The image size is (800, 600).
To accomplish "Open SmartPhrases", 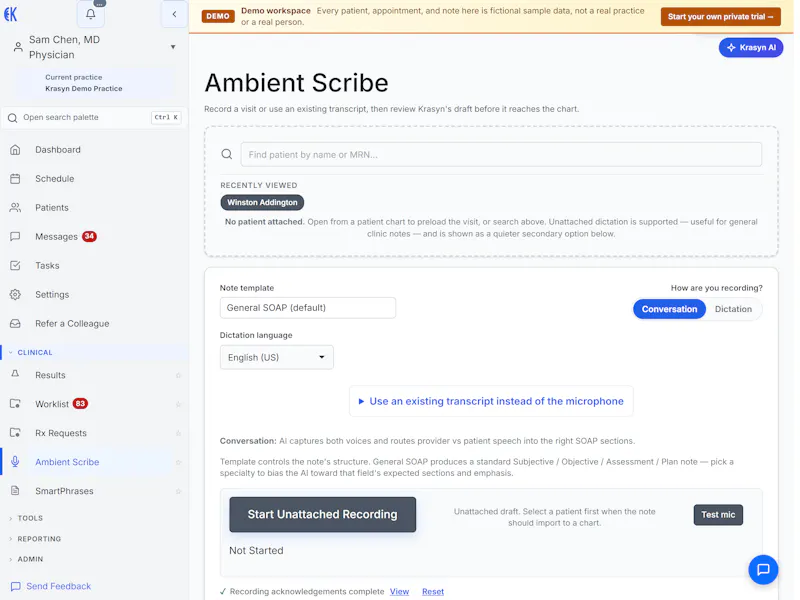I will (64, 491).
